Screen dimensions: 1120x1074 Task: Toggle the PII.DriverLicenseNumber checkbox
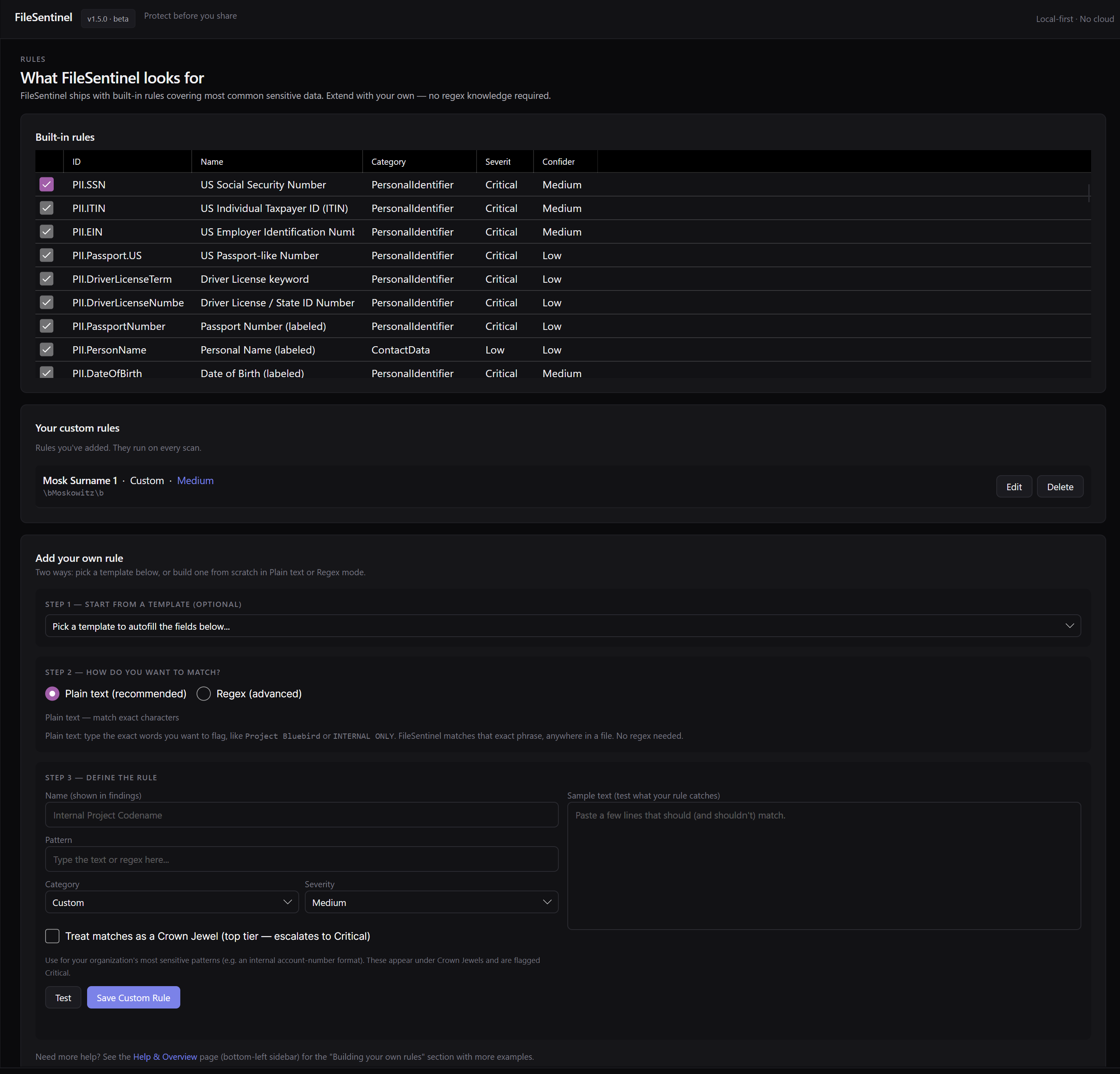(x=46, y=302)
